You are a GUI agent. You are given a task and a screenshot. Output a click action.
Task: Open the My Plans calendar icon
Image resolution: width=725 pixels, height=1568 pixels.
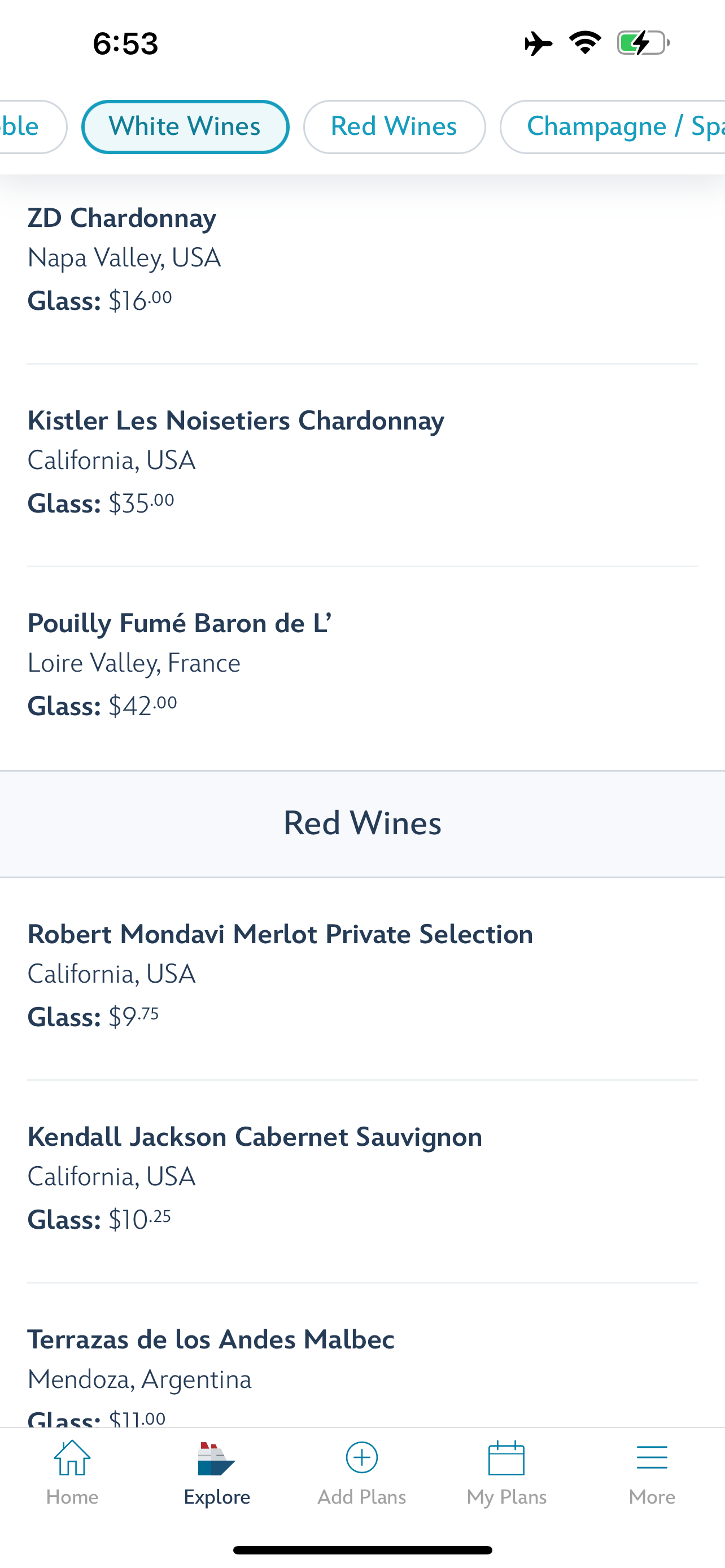click(506, 1458)
